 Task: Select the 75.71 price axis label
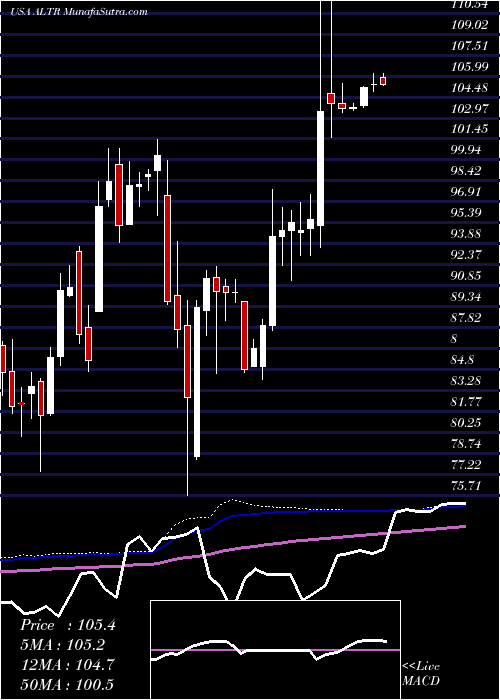pyautogui.click(x=466, y=485)
